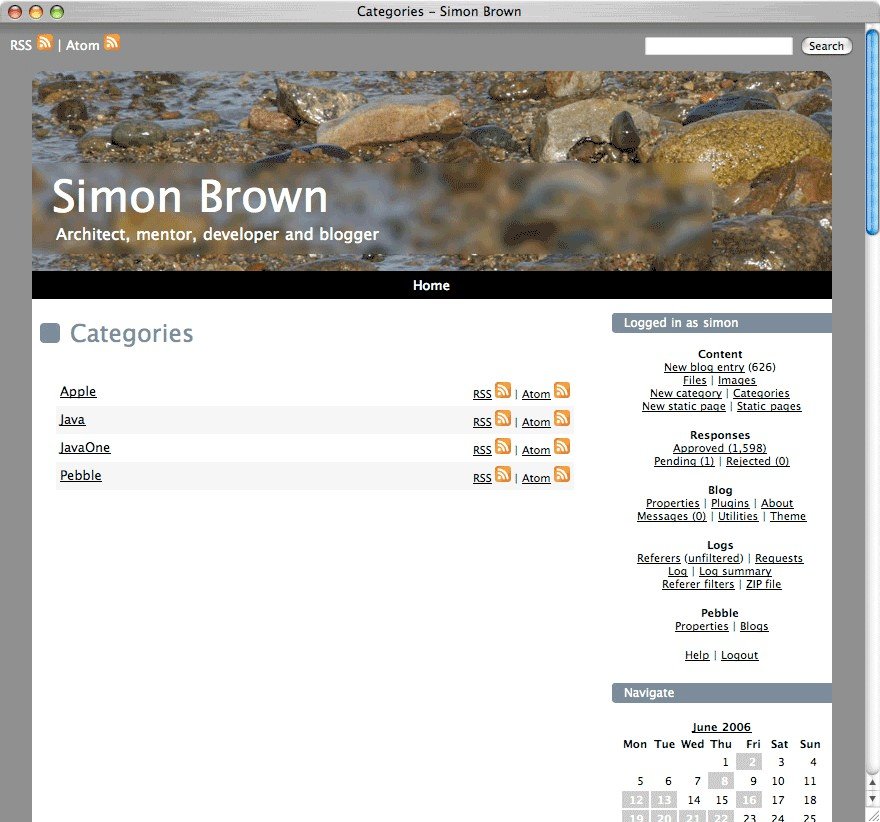Click the header RSS text link
This screenshot has height=822, width=880.
(x=21, y=45)
